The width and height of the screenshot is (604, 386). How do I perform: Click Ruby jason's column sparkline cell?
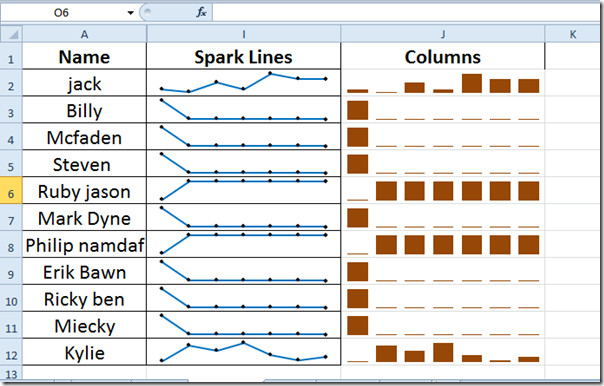[443, 191]
